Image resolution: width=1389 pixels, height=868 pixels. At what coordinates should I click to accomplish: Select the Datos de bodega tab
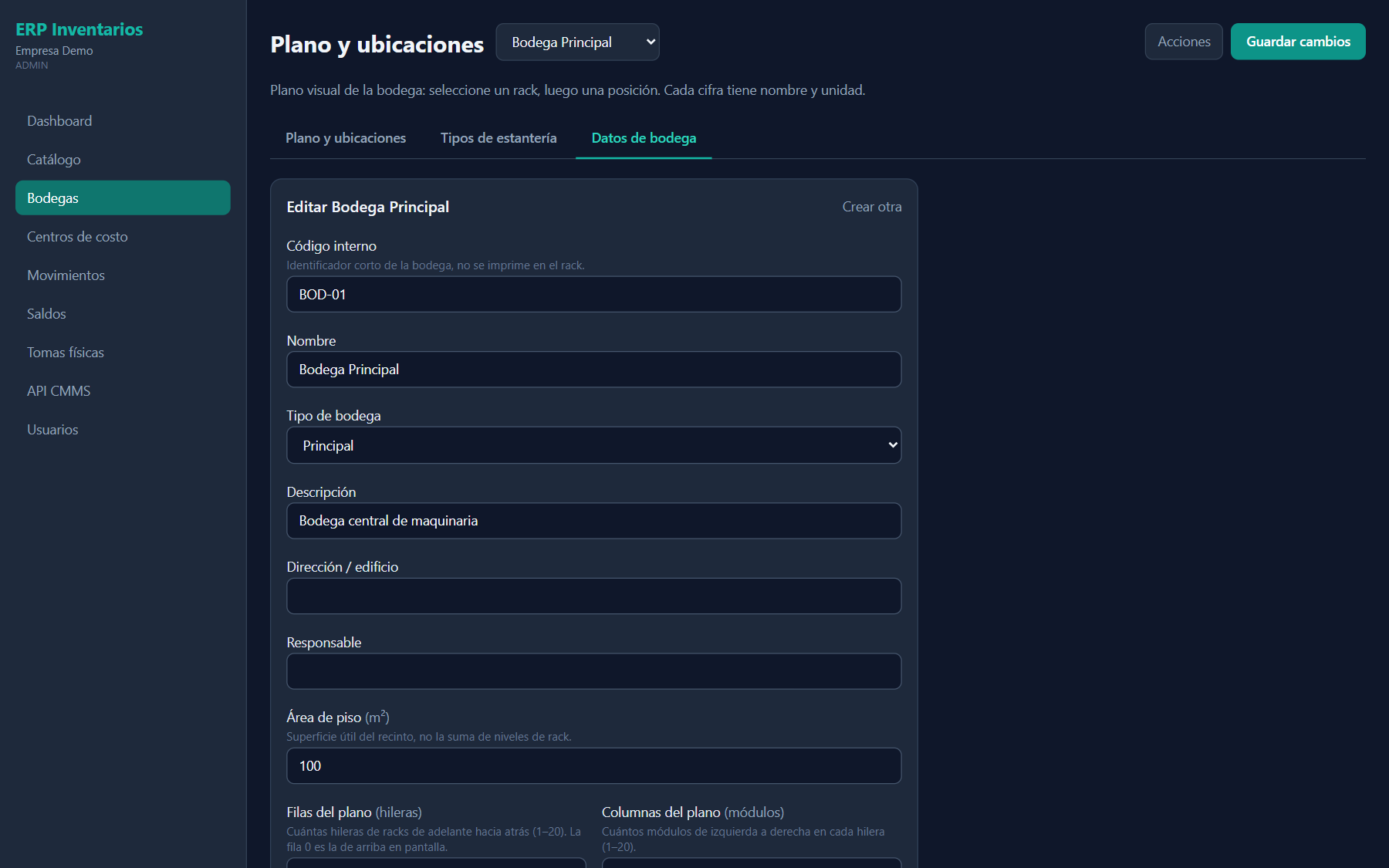click(x=644, y=138)
